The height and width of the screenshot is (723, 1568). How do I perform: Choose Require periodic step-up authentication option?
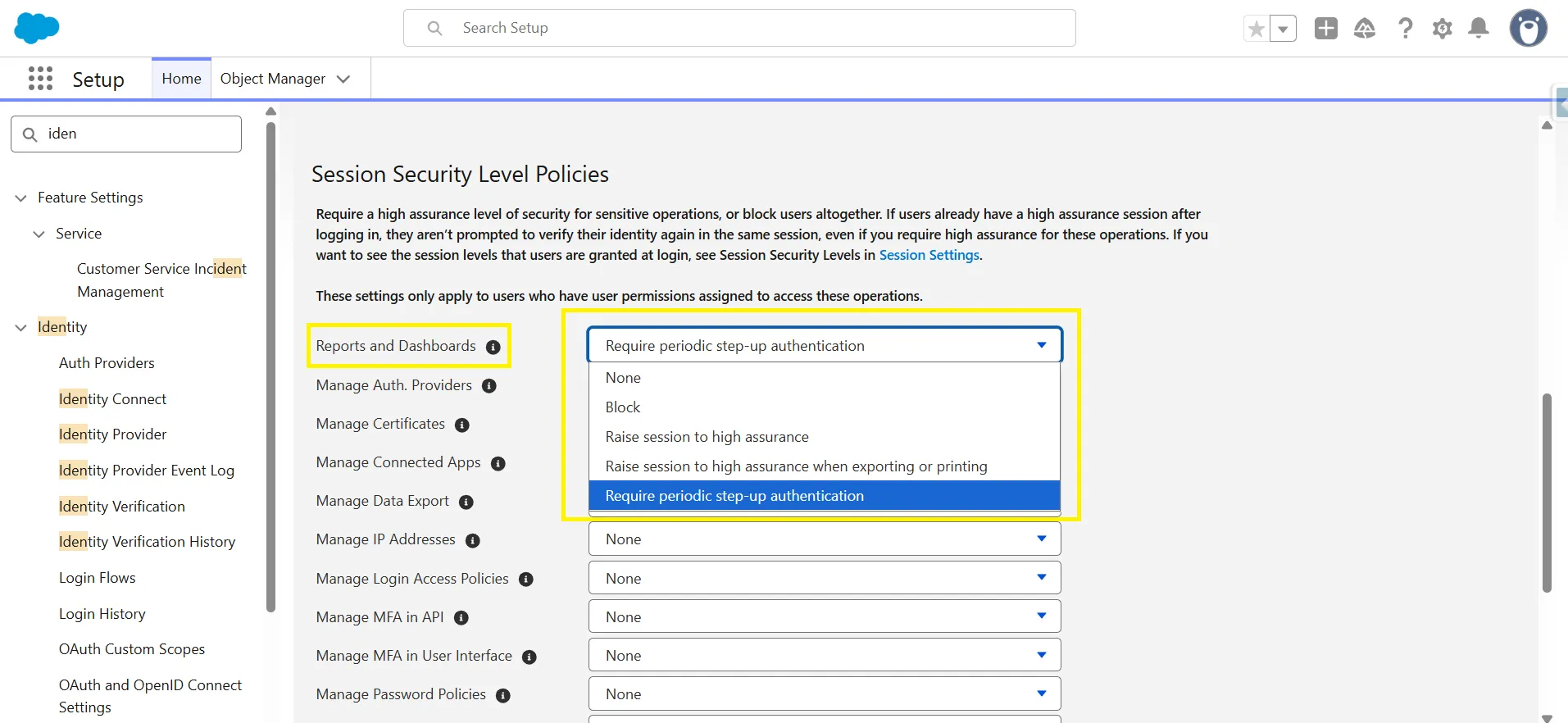pos(825,496)
